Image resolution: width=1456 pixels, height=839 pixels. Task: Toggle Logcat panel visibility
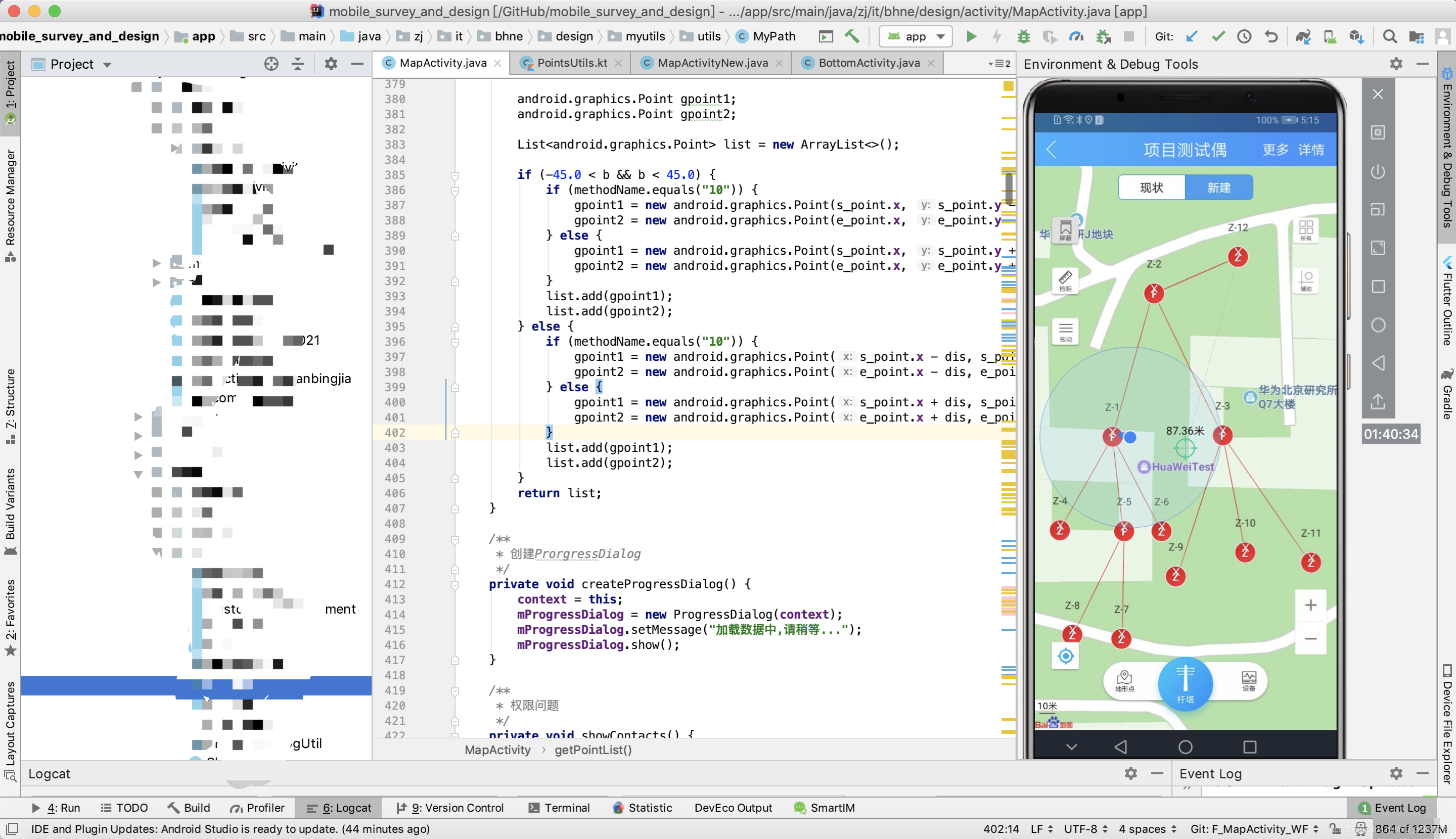pyautogui.click(x=345, y=807)
